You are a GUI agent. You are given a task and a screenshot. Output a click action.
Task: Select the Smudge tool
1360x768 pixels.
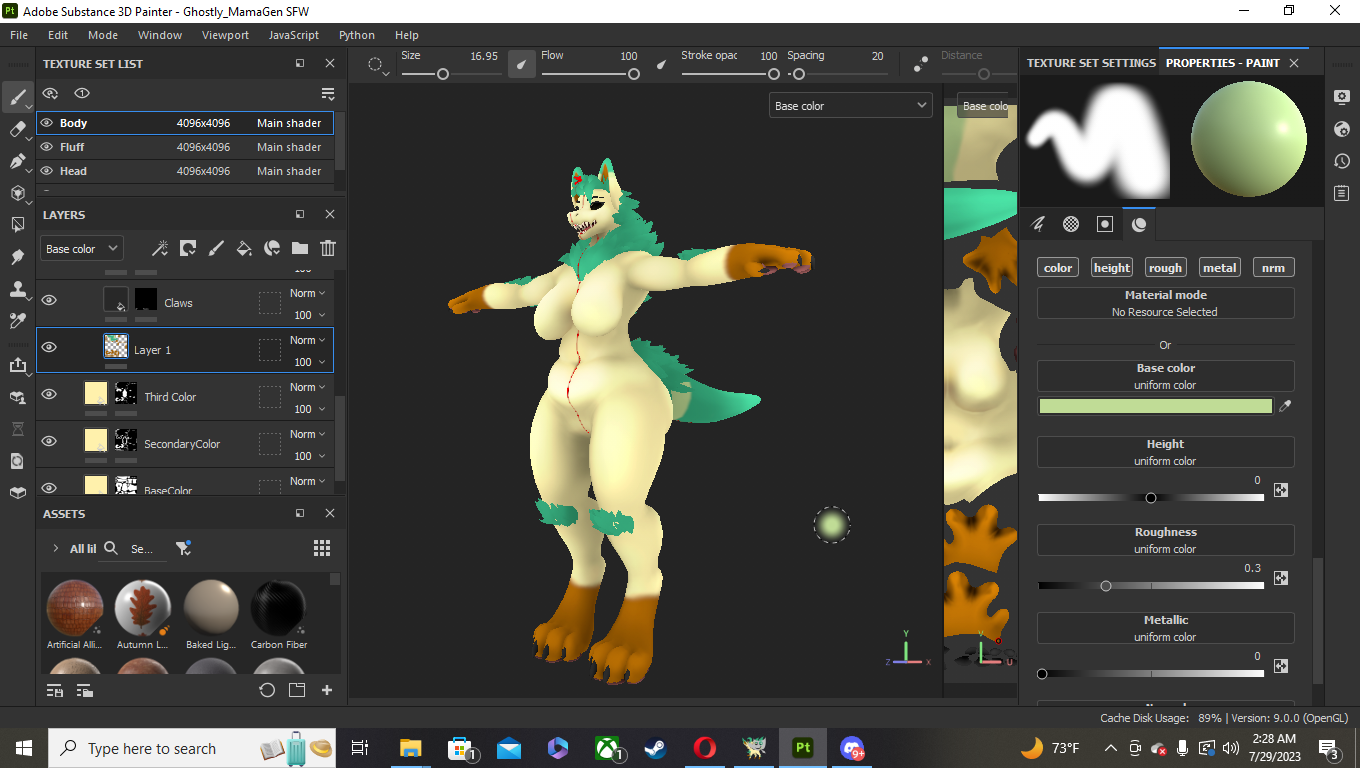(17, 257)
